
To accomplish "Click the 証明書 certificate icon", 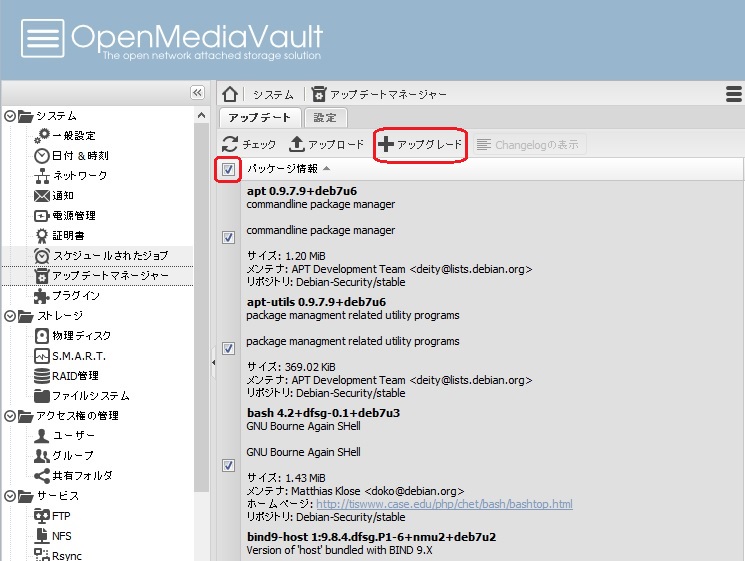I will click(42, 236).
